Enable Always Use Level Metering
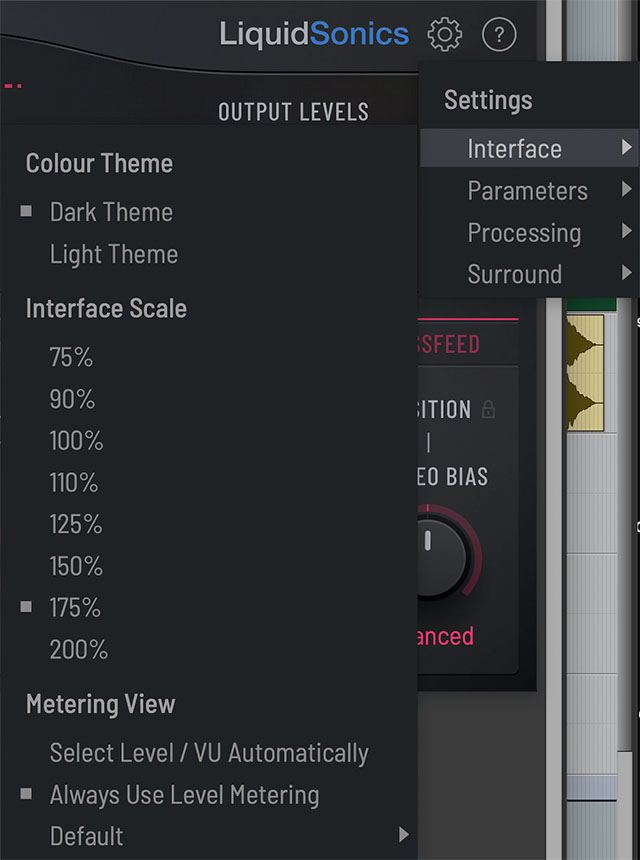 tap(184, 795)
